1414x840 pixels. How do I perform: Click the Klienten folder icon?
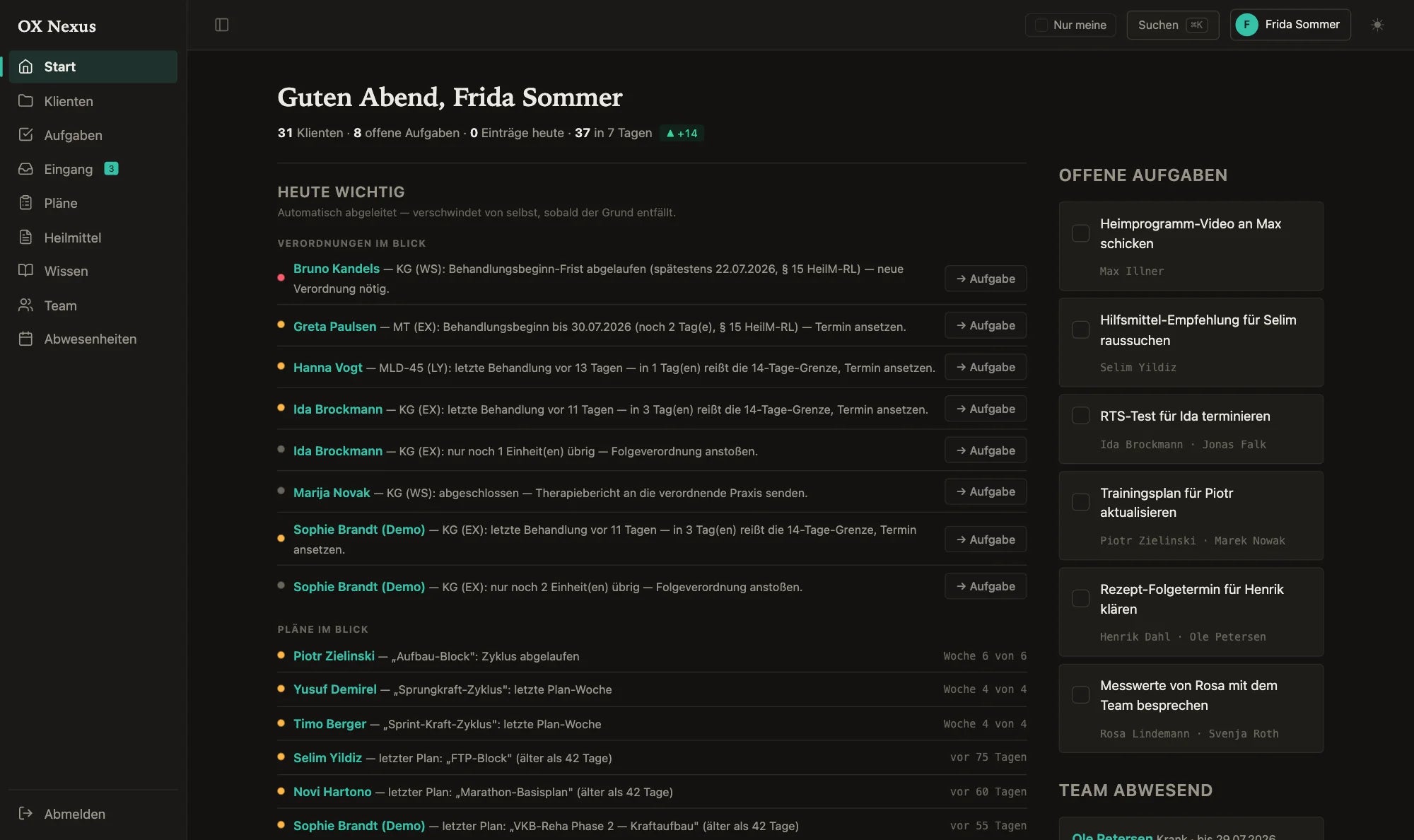[x=26, y=100]
